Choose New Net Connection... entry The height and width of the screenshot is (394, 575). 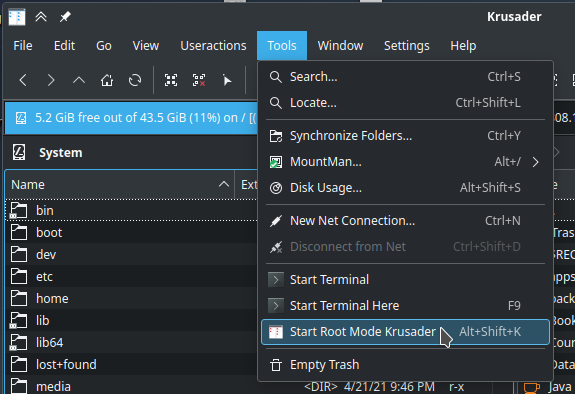click(x=405, y=221)
